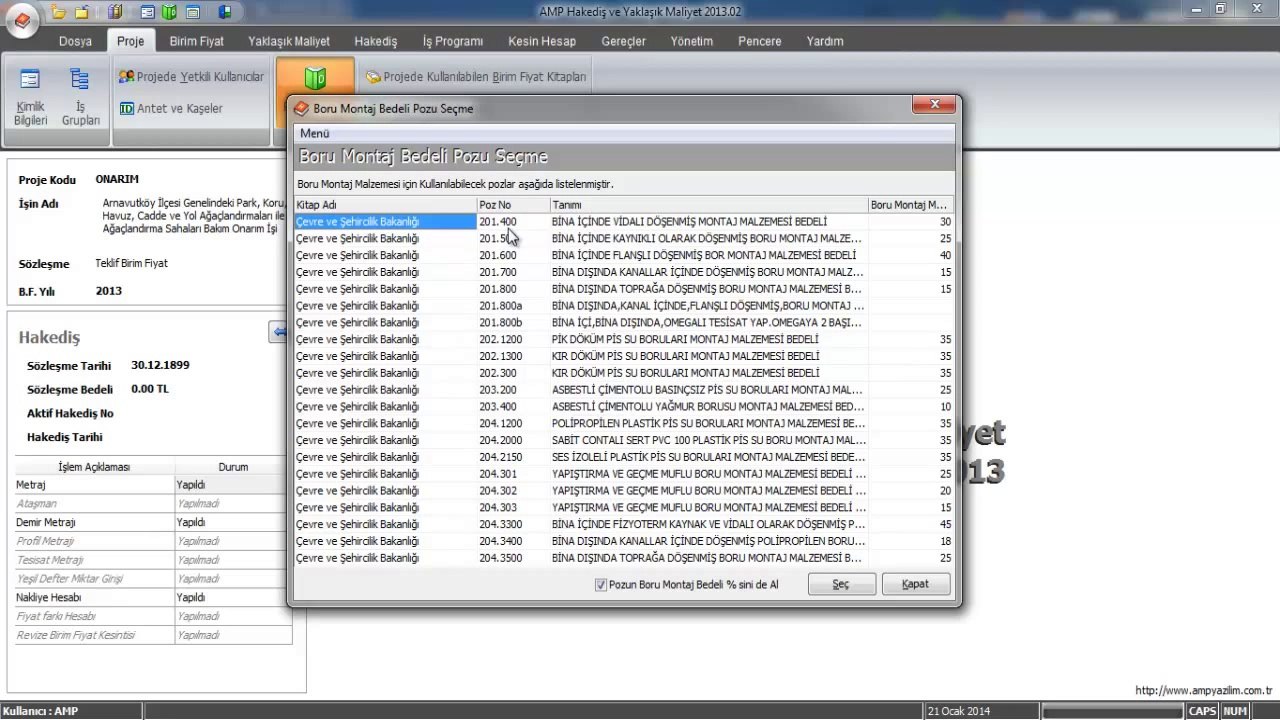This screenshot has height=720, width=1280.
Task: Click the Durum column header
Action: point(234,467)
